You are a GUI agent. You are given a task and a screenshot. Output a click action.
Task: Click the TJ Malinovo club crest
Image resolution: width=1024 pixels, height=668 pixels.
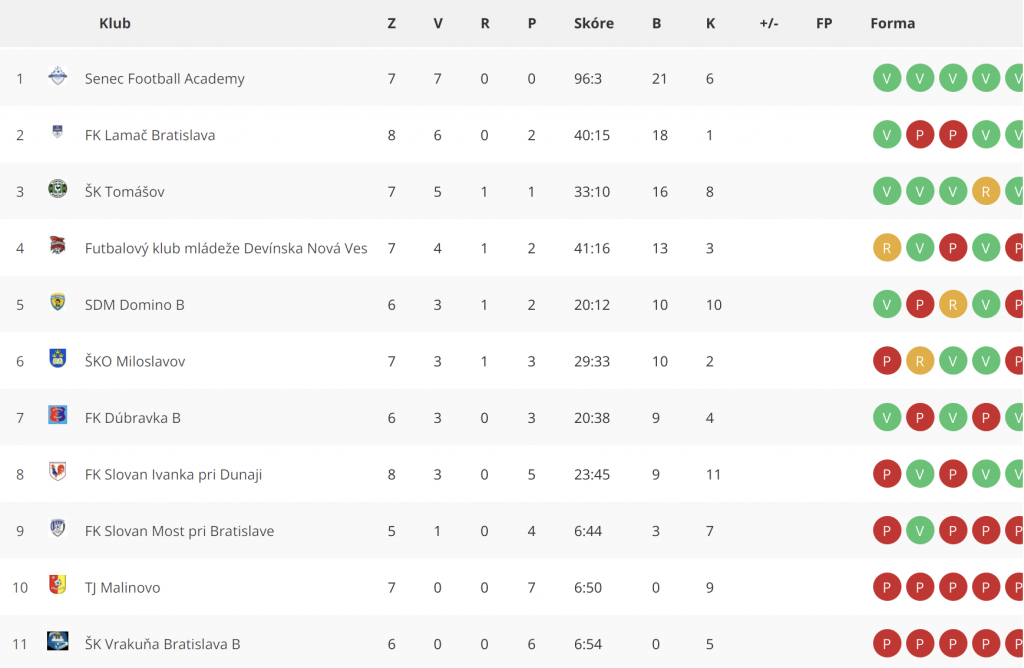click(x=57, y=584)
